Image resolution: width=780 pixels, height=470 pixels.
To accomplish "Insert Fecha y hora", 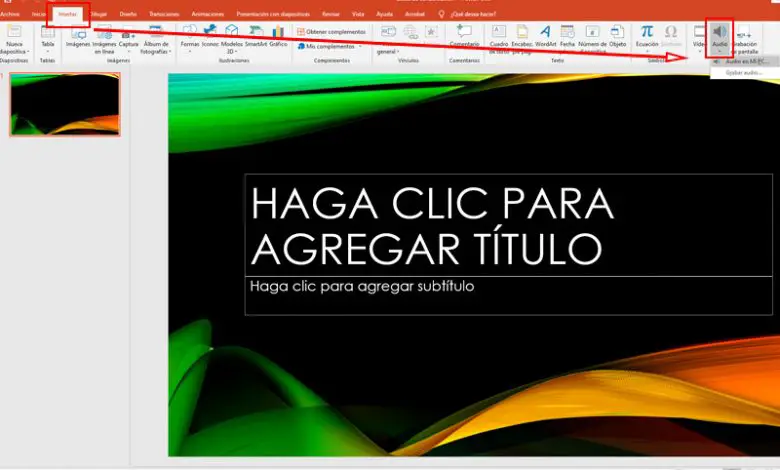I will (567, 39).
